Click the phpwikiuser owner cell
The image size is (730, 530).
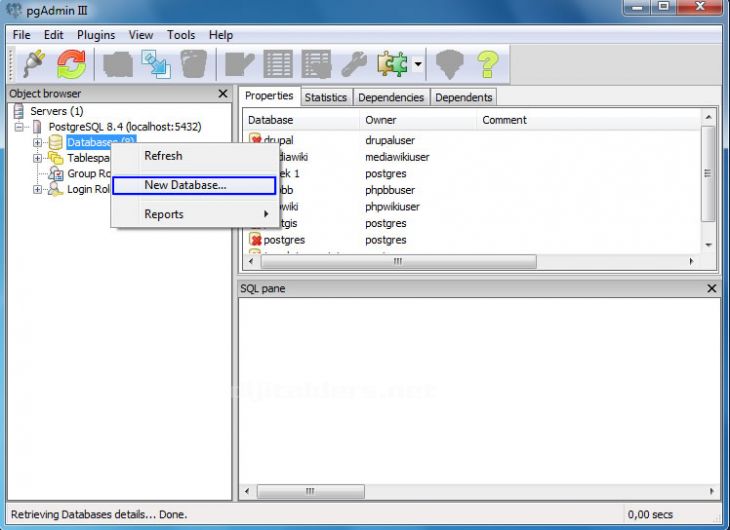(x=392, y=207)
